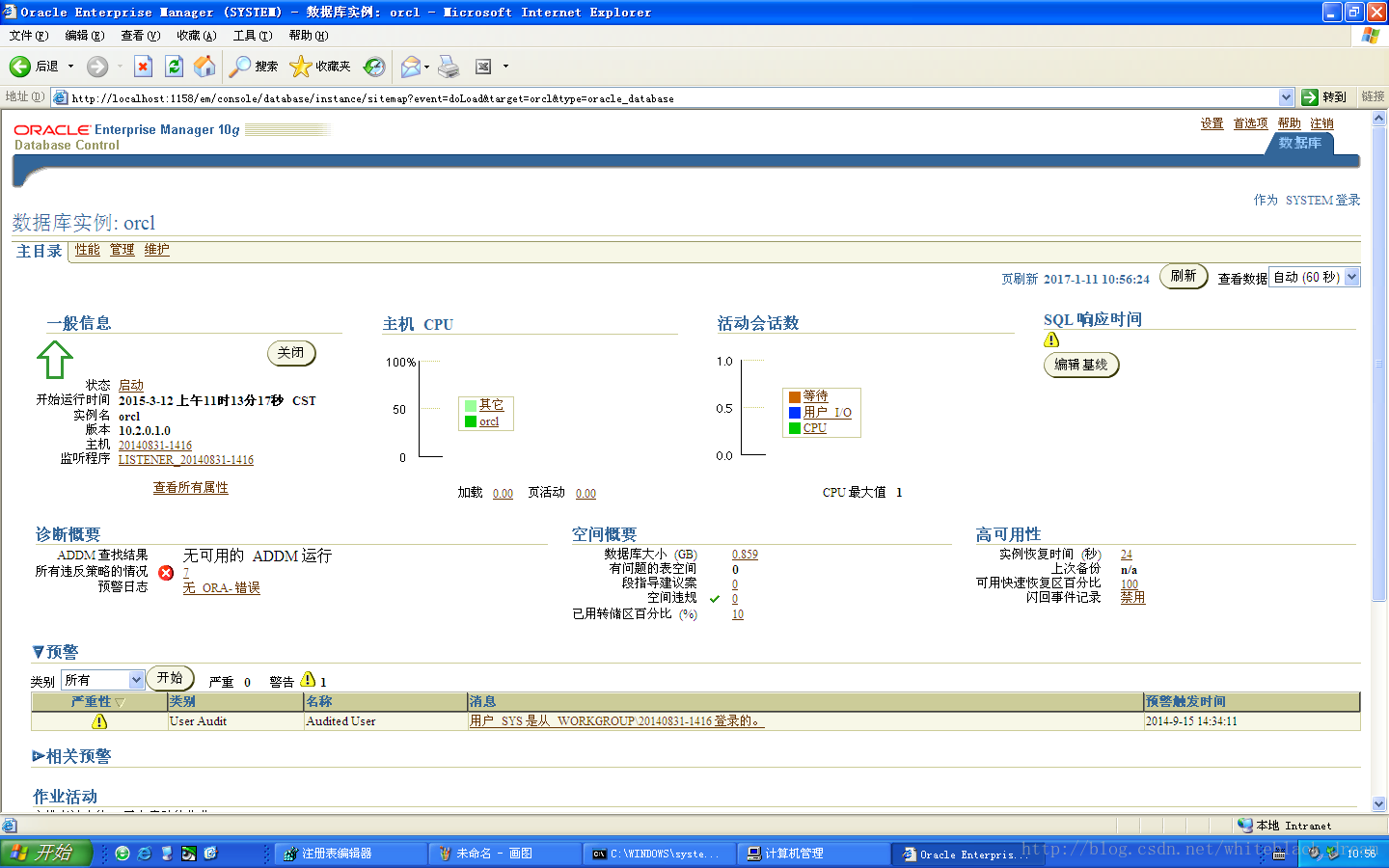Switch to 未命名 - 画图 taskbar item

click(x=504, y=854)
